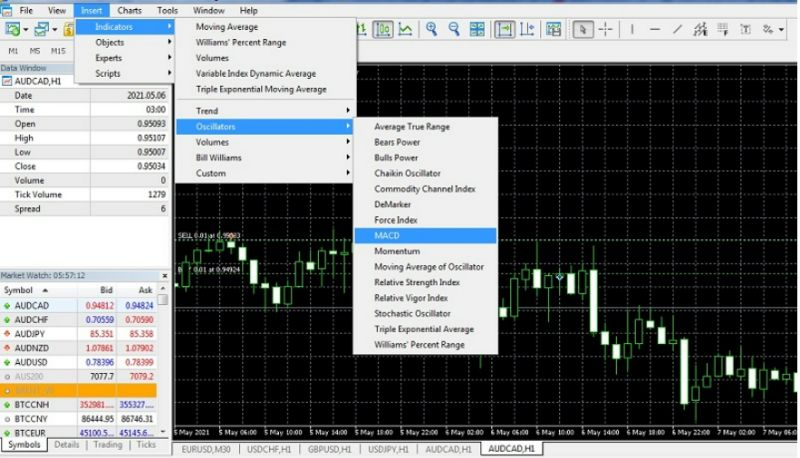The image size is (800, 458).
Task: Select the vertical line drawing tool
Action: [632, 30]
